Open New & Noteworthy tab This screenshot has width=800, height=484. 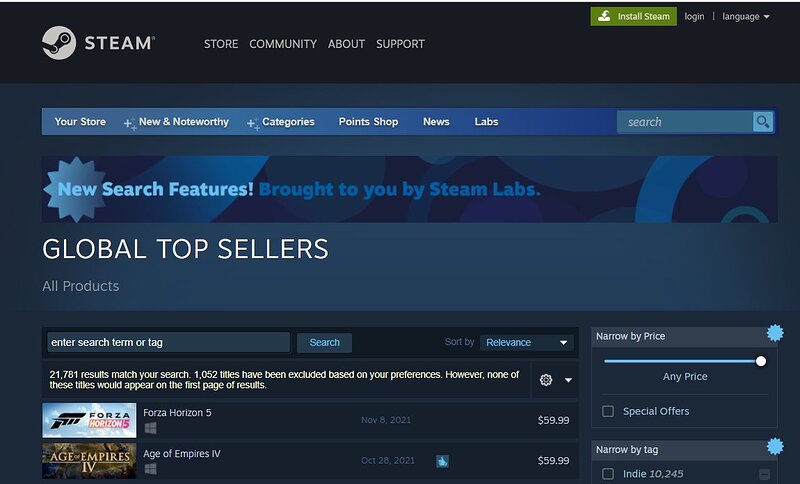184,122
